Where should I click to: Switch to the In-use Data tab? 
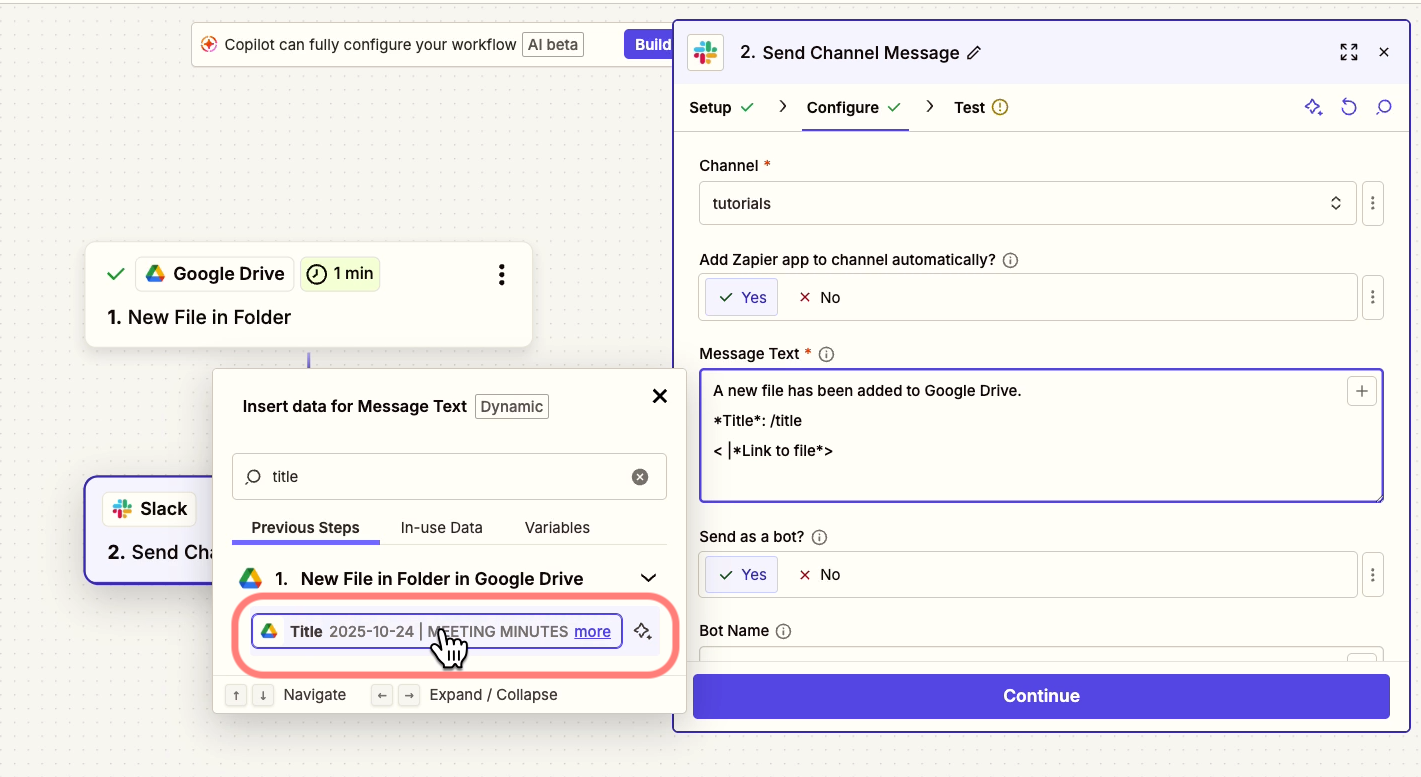[x=441, y=527]
